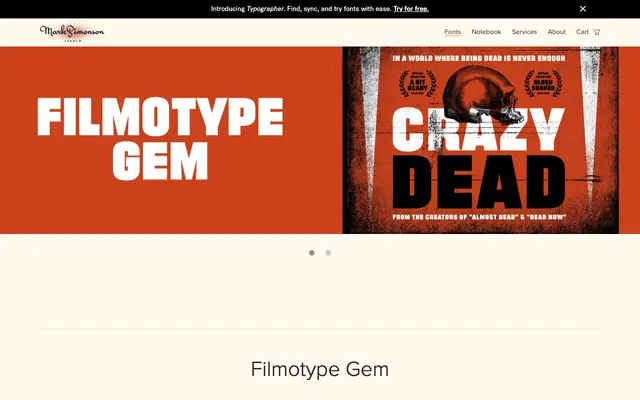Screen dimensions: 640x400
Task: Click the Crazy Dead poster image
Action: tap(480, 140)
